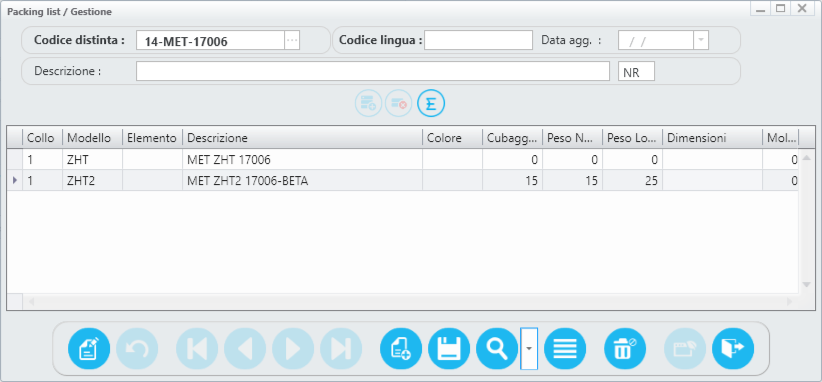Viewport: 822px width, 382px height.
Task: Click the Codice distinta input field
Action: (x=210, y=40)
